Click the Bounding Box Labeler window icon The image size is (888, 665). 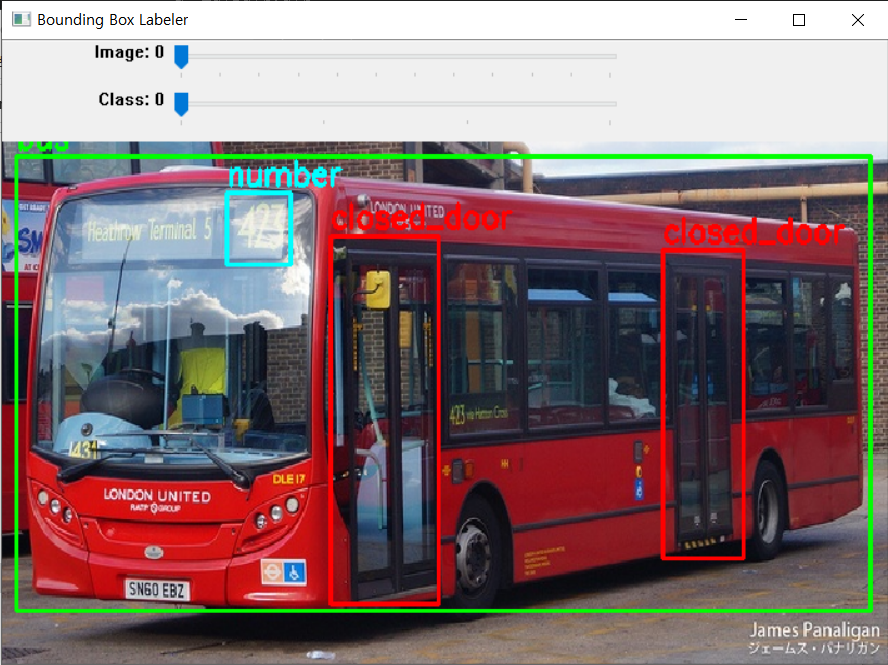22,20
